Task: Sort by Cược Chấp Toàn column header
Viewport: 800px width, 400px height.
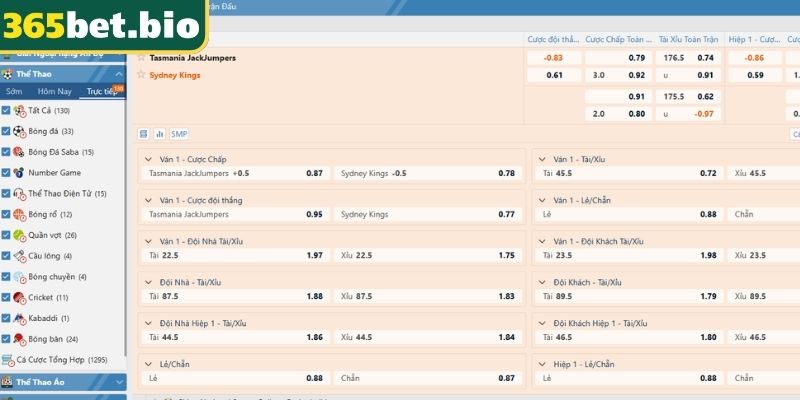Action: click(618, 39)
